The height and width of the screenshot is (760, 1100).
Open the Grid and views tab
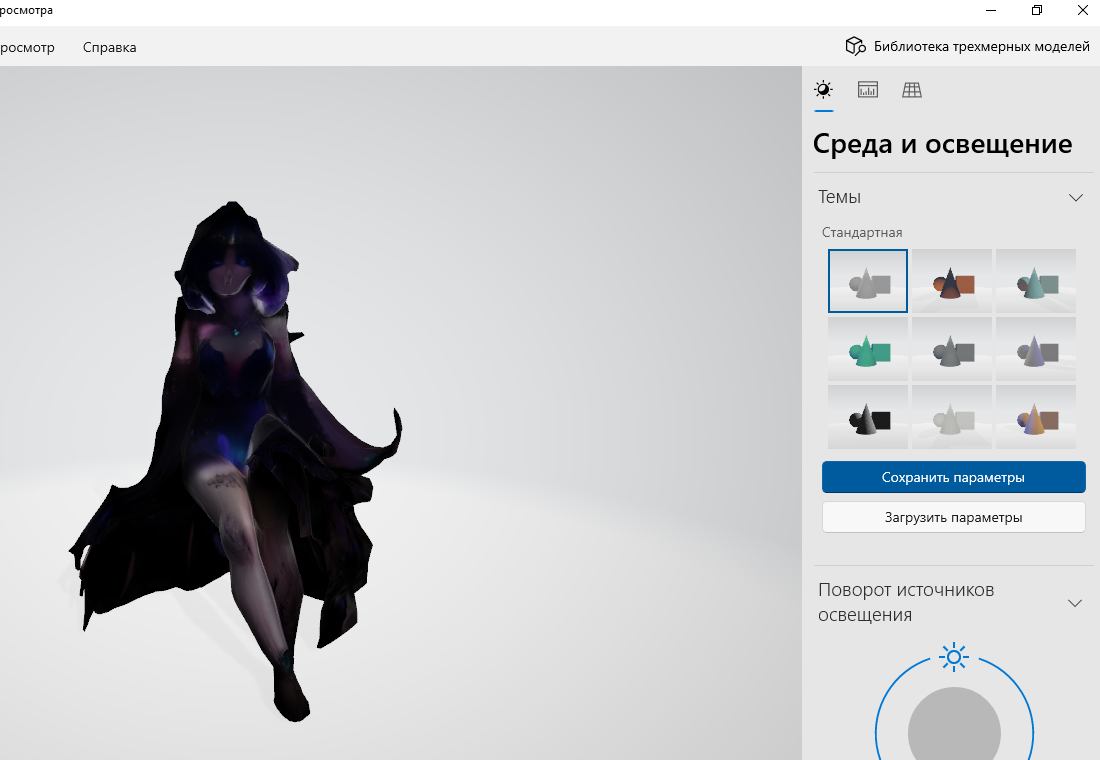912,90
